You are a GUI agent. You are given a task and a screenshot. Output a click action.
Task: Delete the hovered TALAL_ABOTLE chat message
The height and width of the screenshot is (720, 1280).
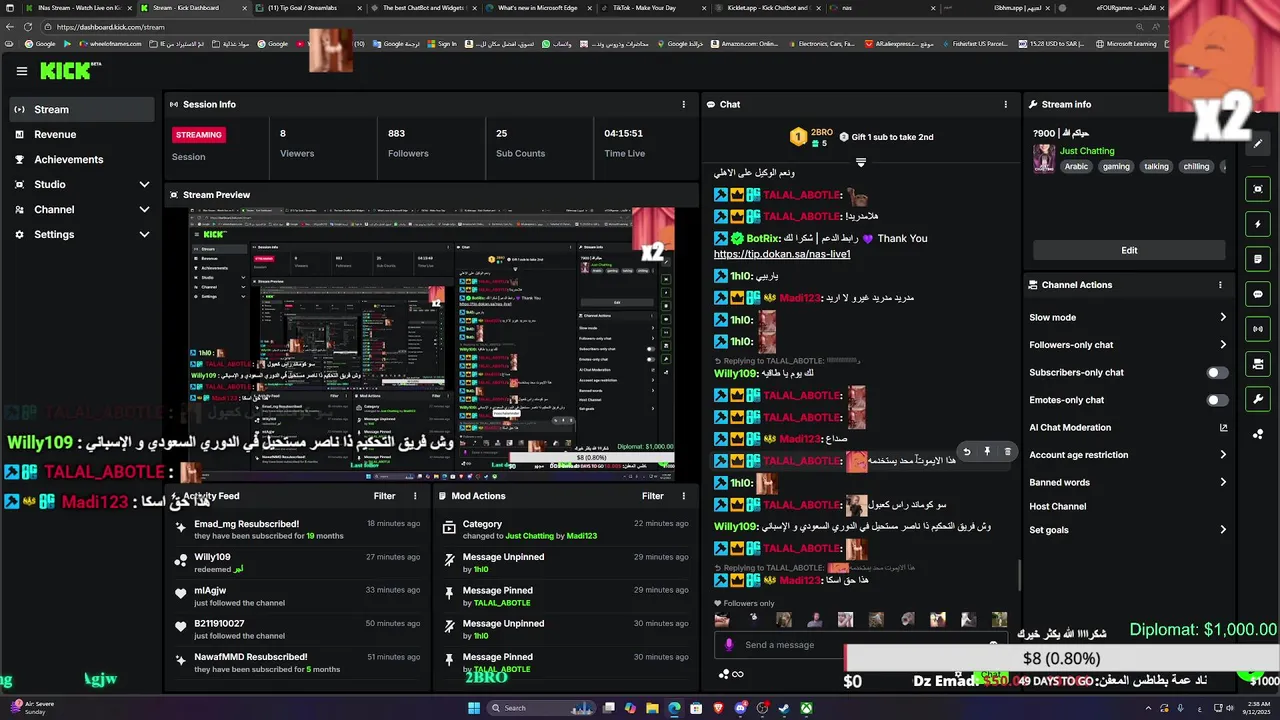(1007, 452)
